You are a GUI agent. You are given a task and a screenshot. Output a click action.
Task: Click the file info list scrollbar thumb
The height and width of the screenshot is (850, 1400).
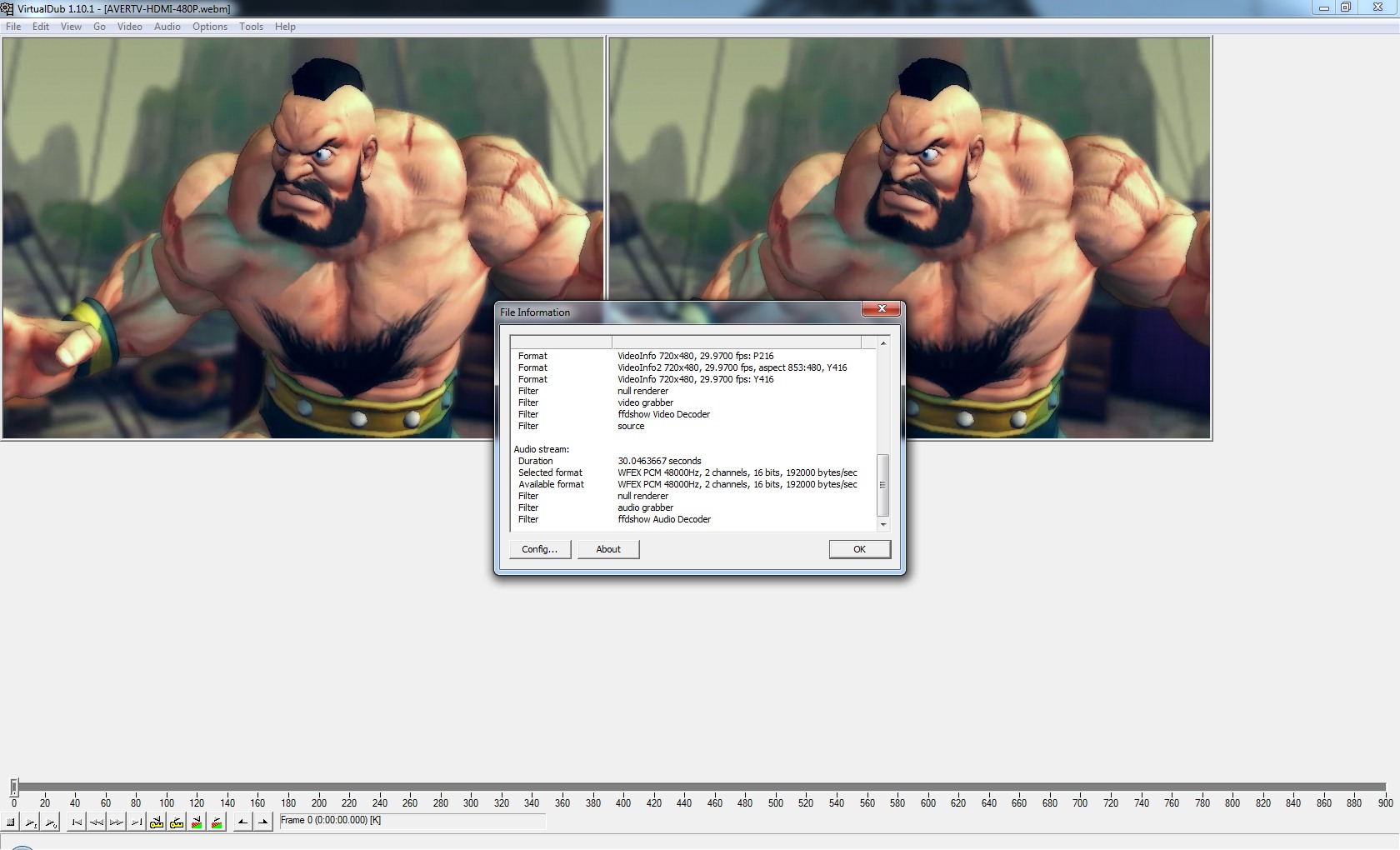883,485
